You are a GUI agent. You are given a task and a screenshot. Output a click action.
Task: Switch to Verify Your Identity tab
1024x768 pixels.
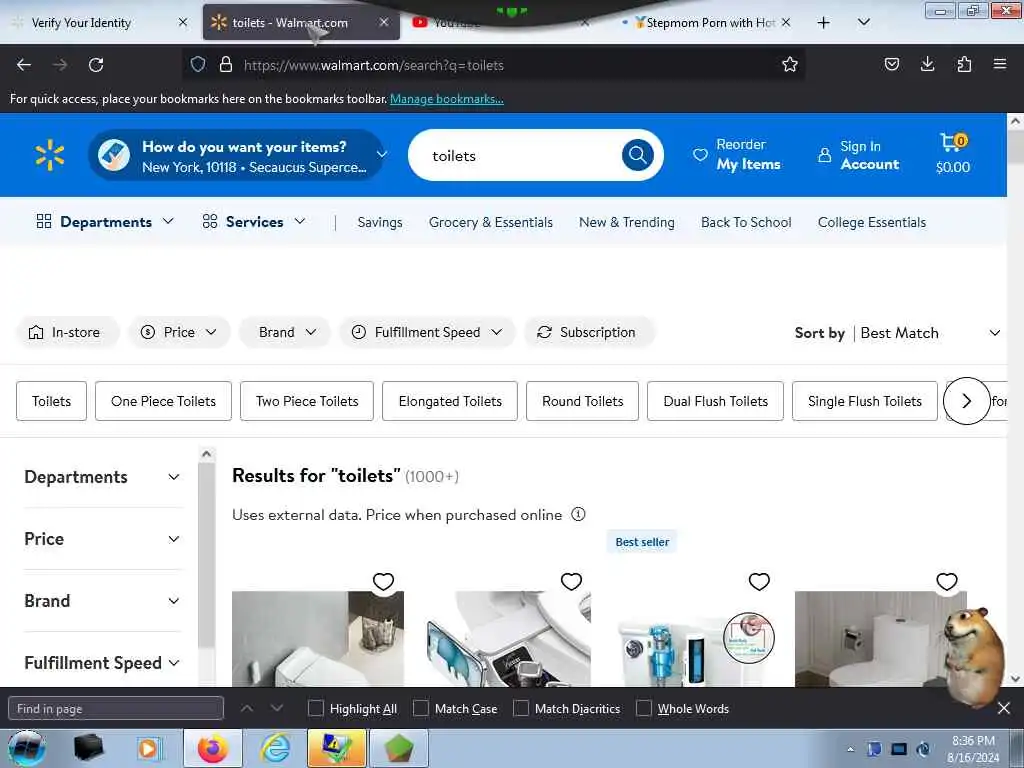pyautogui.click(x=99, y=23)
